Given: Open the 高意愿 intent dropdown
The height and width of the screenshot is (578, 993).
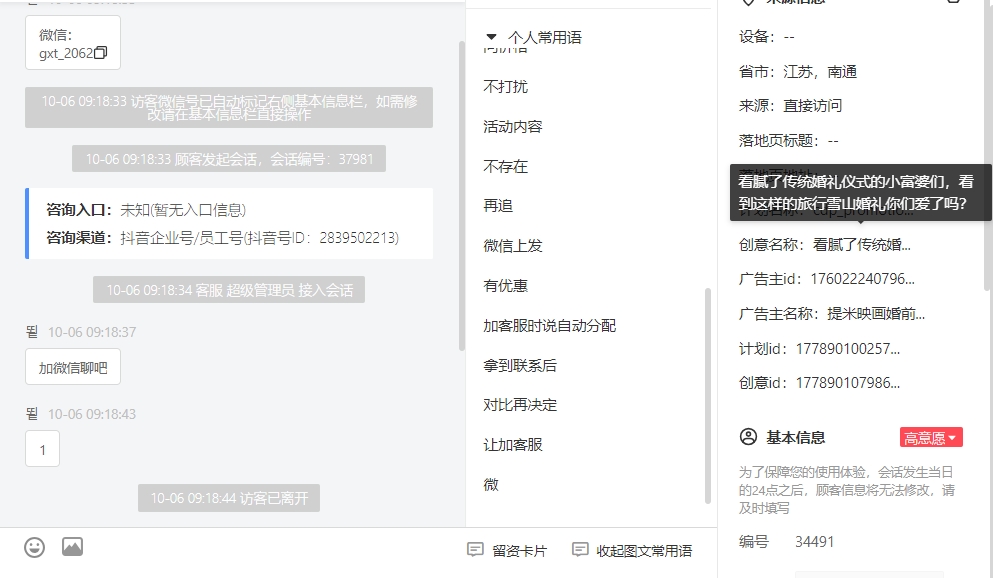Looking at the screenshot, I should point(931,437).
